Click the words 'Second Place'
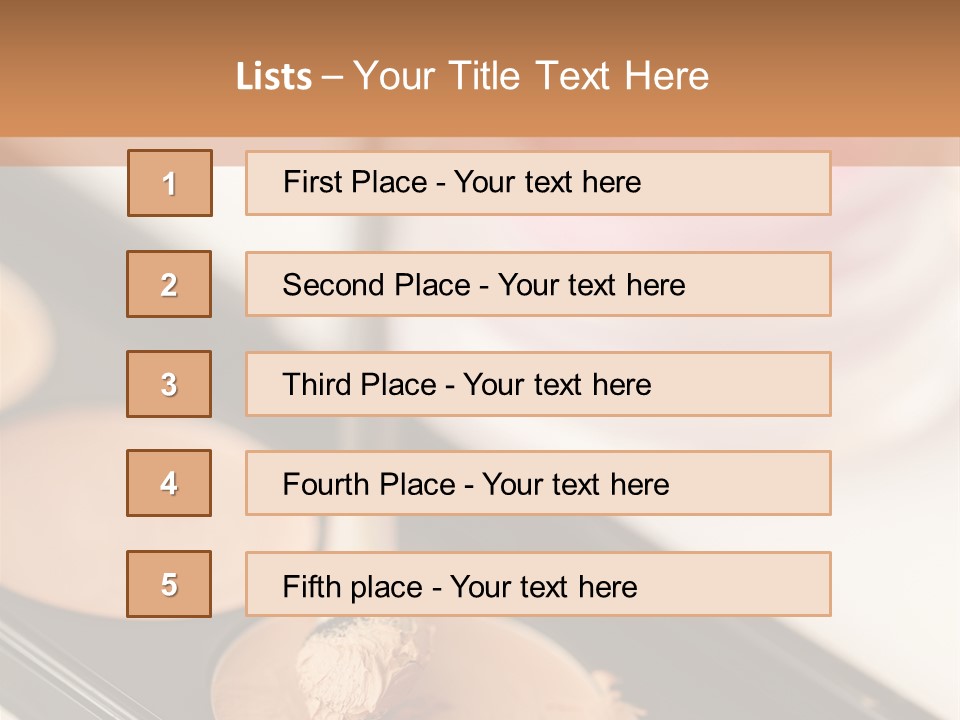The height and width of the screenshot is (720, 960). pos(376,285)
